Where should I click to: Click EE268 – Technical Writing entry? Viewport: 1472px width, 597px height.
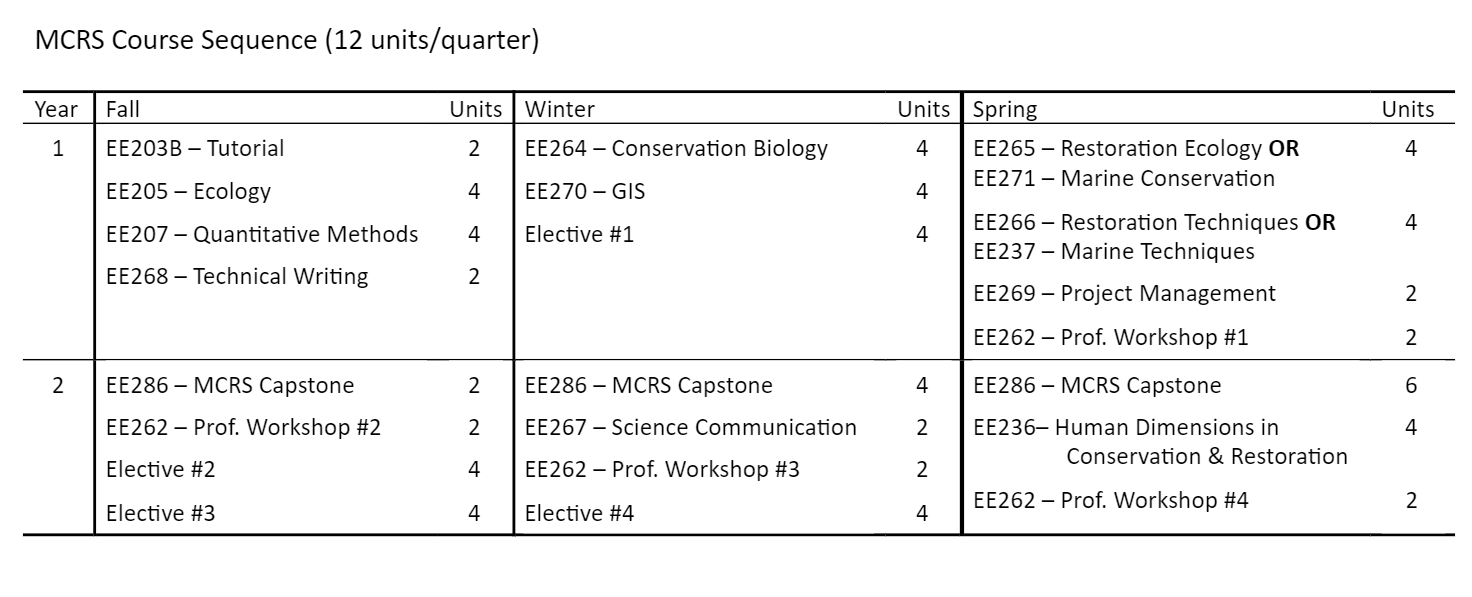(237, 277)
